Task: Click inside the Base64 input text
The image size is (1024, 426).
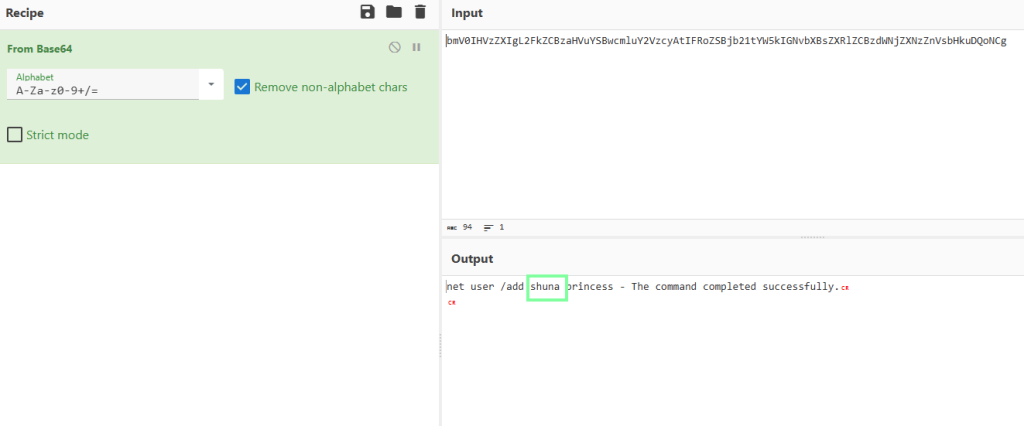Action: 726,41
